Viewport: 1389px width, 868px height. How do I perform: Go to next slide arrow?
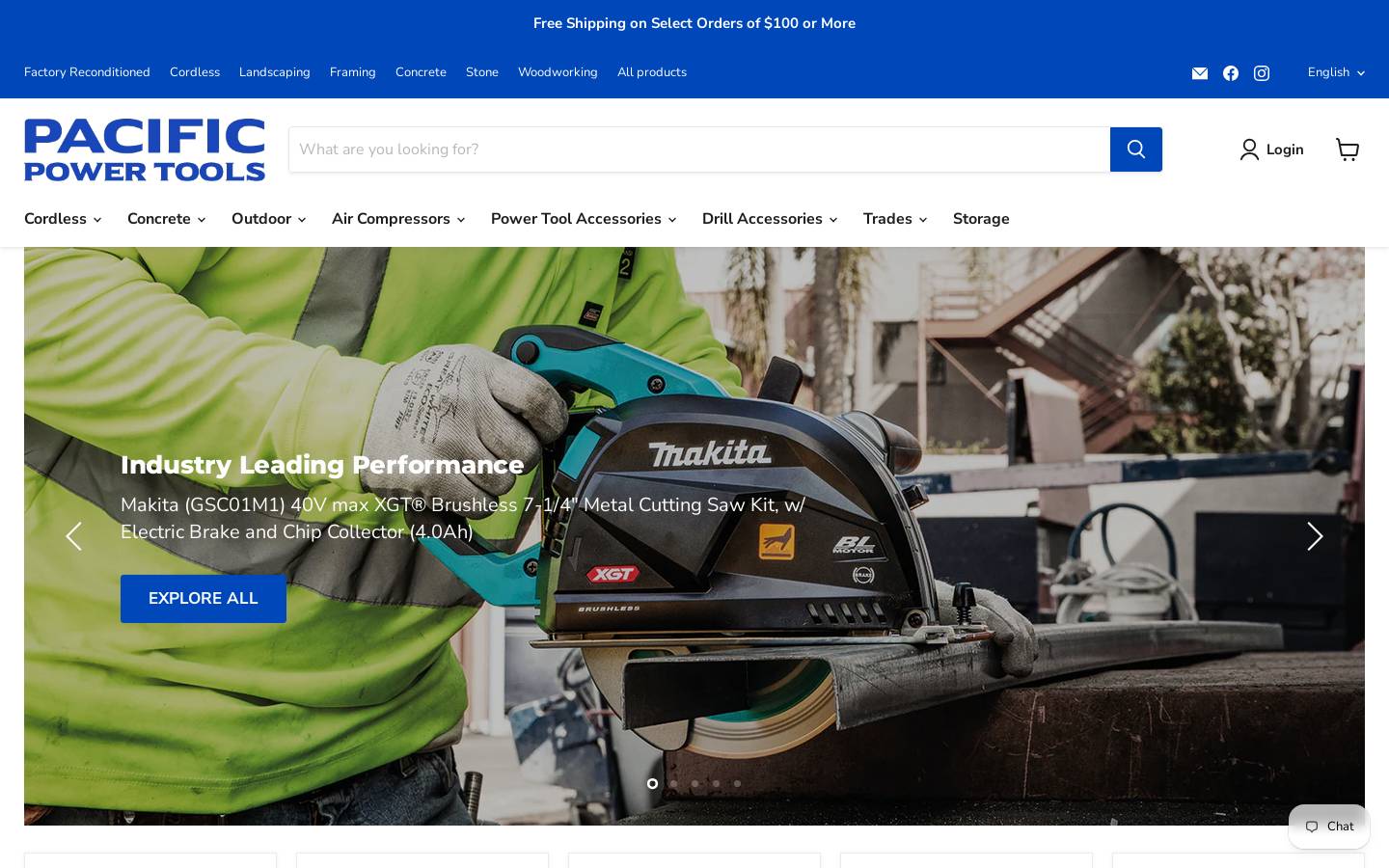tap(1315, 536)
